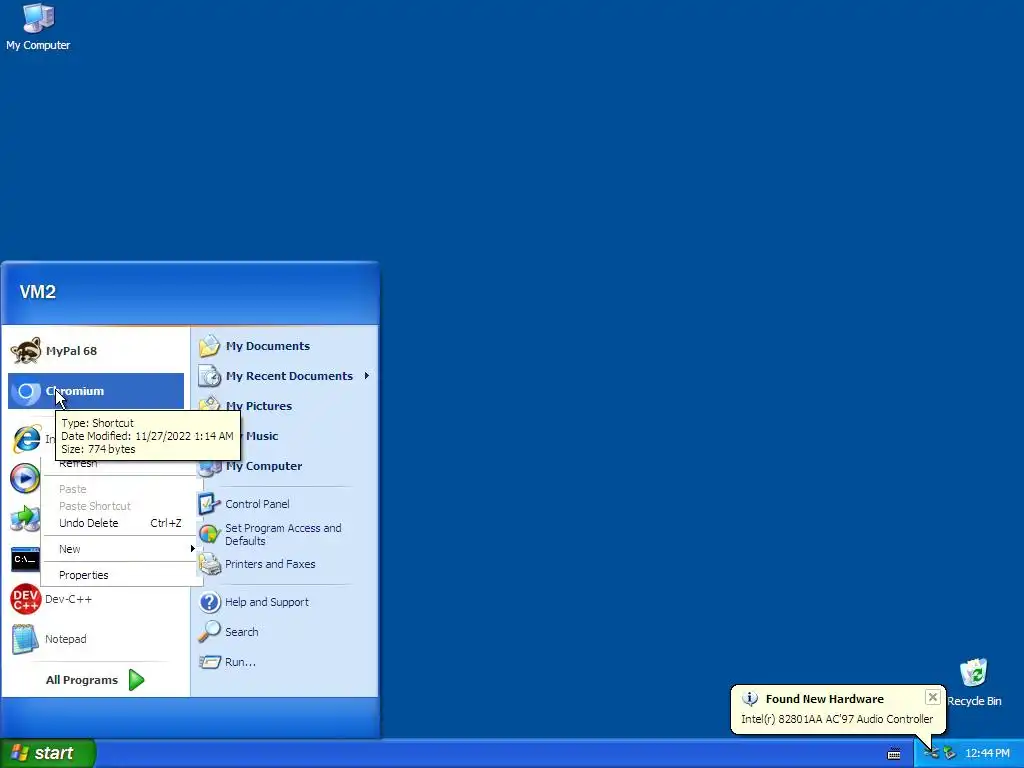Launch Chromium from start menu

[96, 391]
